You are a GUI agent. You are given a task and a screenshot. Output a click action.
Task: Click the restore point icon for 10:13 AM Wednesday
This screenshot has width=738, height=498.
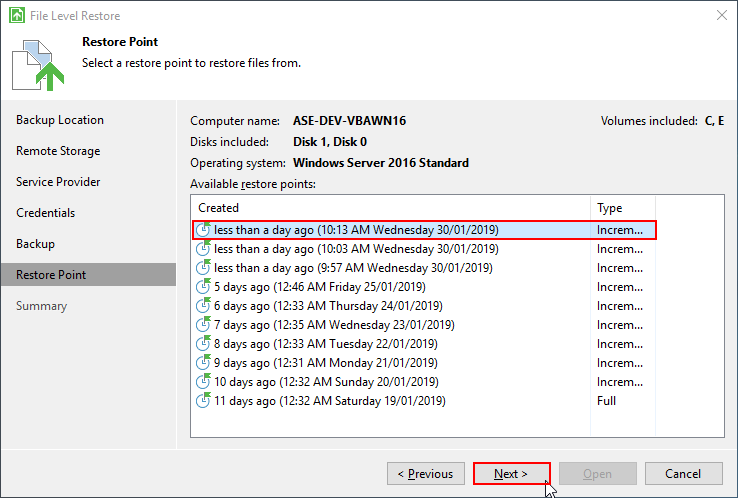click(x=204, y=230)
